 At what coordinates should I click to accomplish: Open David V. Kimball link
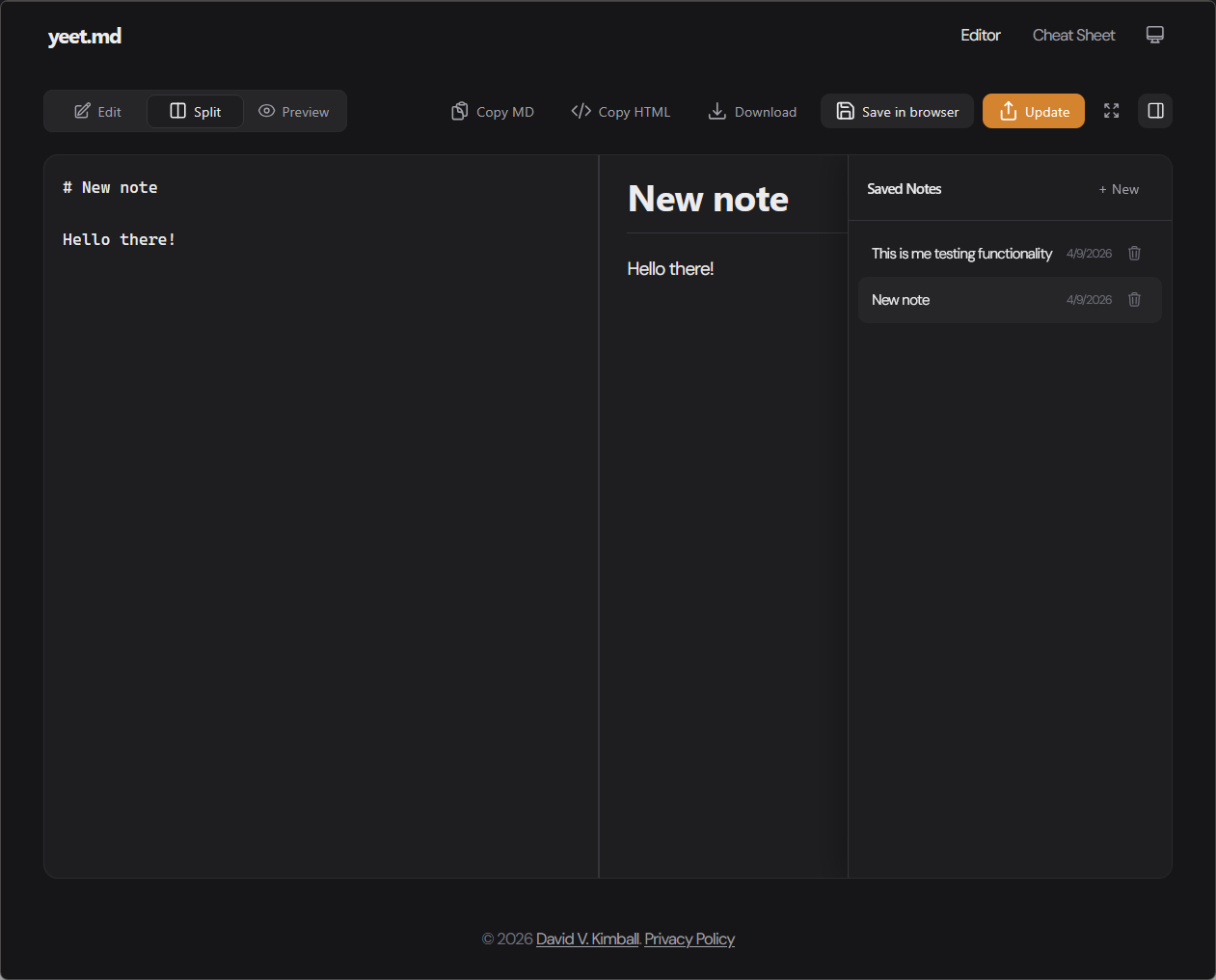pyautogui.click(x=587, y=939)
